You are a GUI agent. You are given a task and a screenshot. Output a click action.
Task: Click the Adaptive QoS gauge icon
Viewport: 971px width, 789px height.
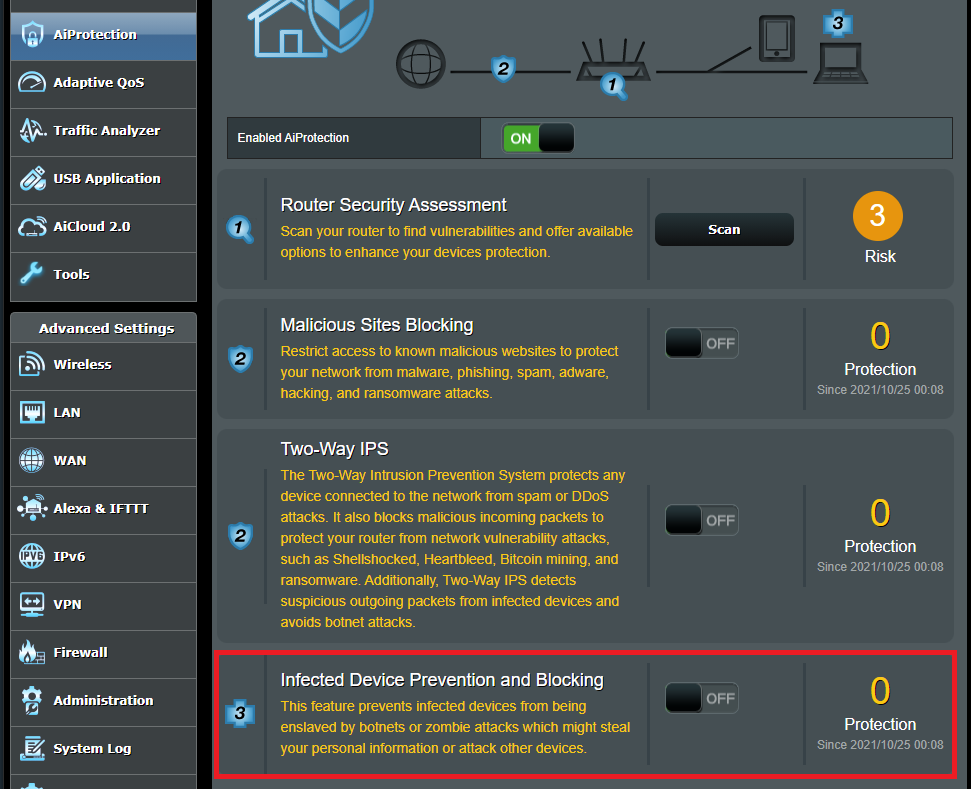[32, 82]
